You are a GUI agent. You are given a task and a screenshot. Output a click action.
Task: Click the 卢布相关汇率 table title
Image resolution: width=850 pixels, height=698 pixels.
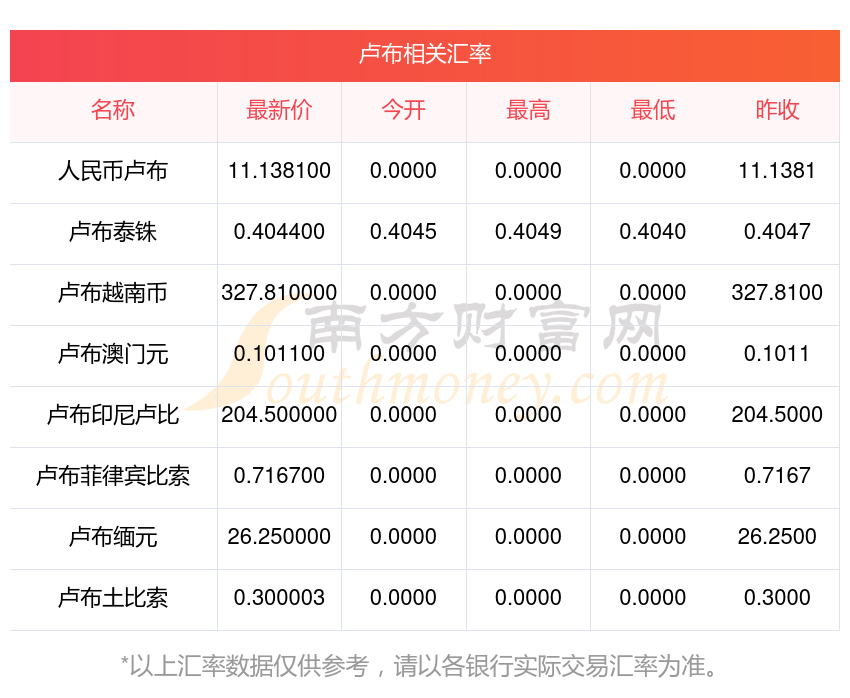[425, 54]
